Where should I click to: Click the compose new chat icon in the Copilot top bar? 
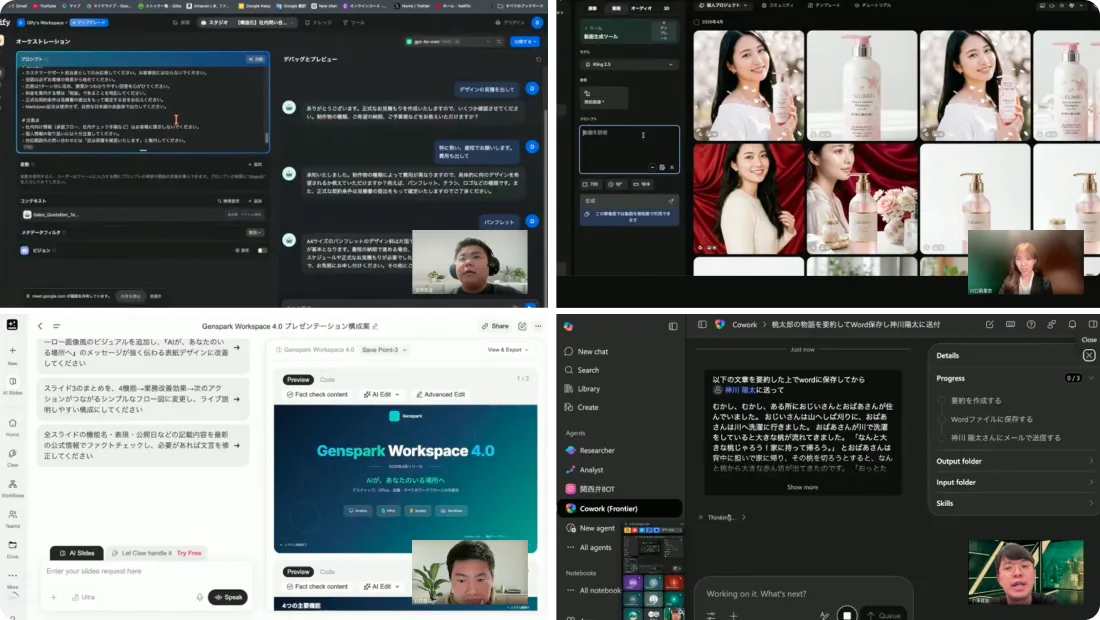click(989, 325)
